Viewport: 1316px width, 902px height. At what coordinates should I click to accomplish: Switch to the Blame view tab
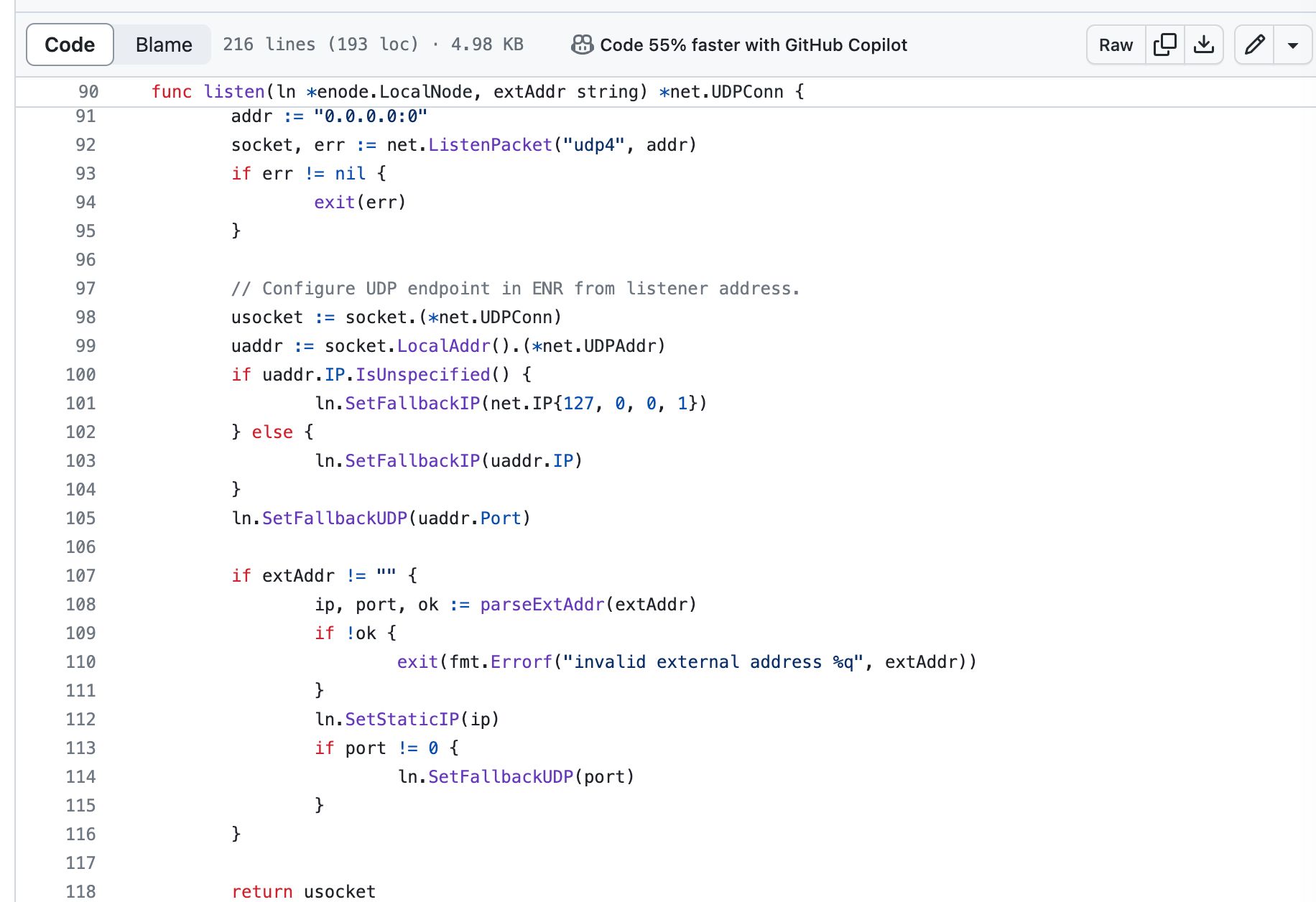pyautogui.click(x=164, y=45)
